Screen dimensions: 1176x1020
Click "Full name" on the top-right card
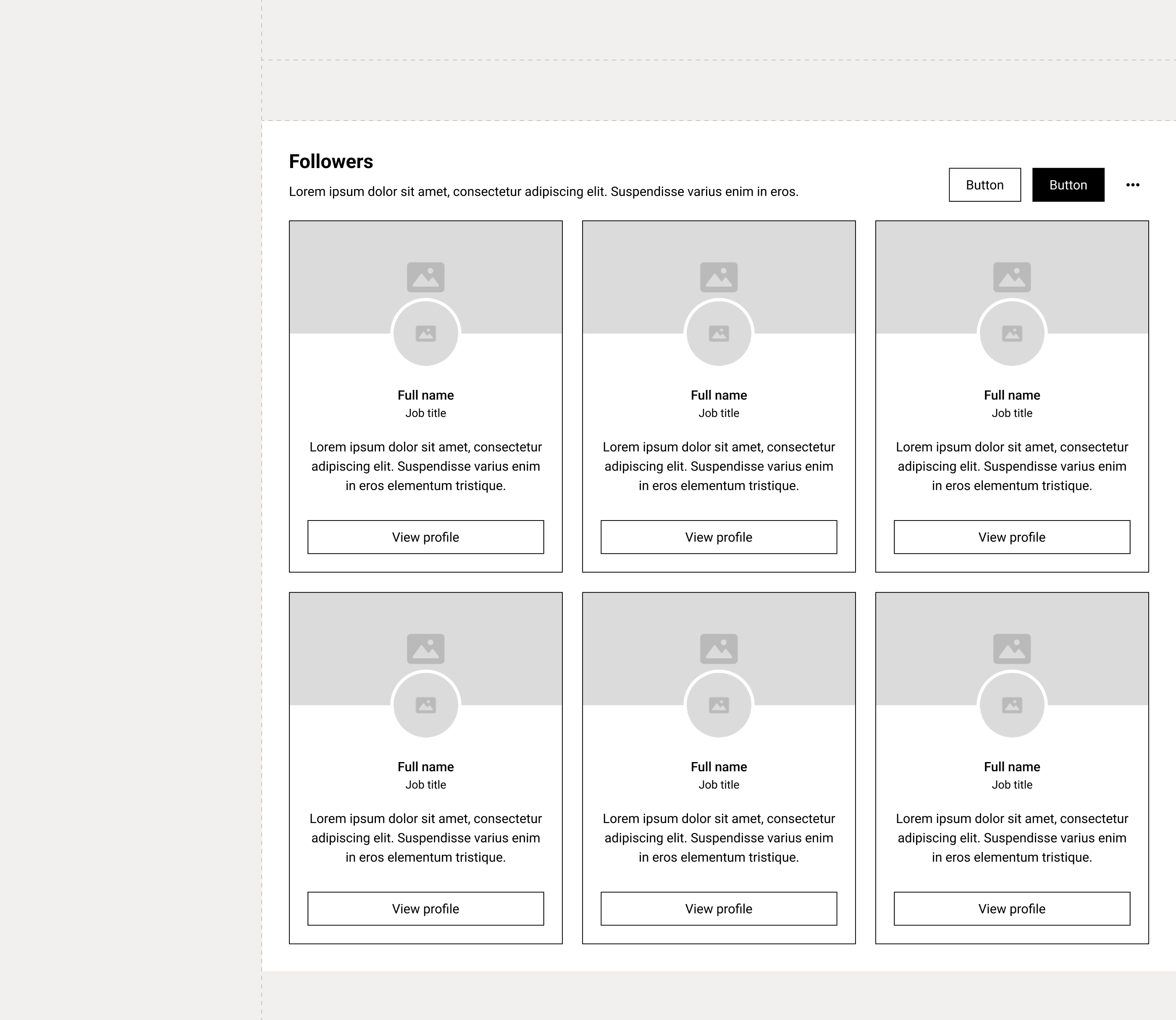click(x=1012, y=395)
